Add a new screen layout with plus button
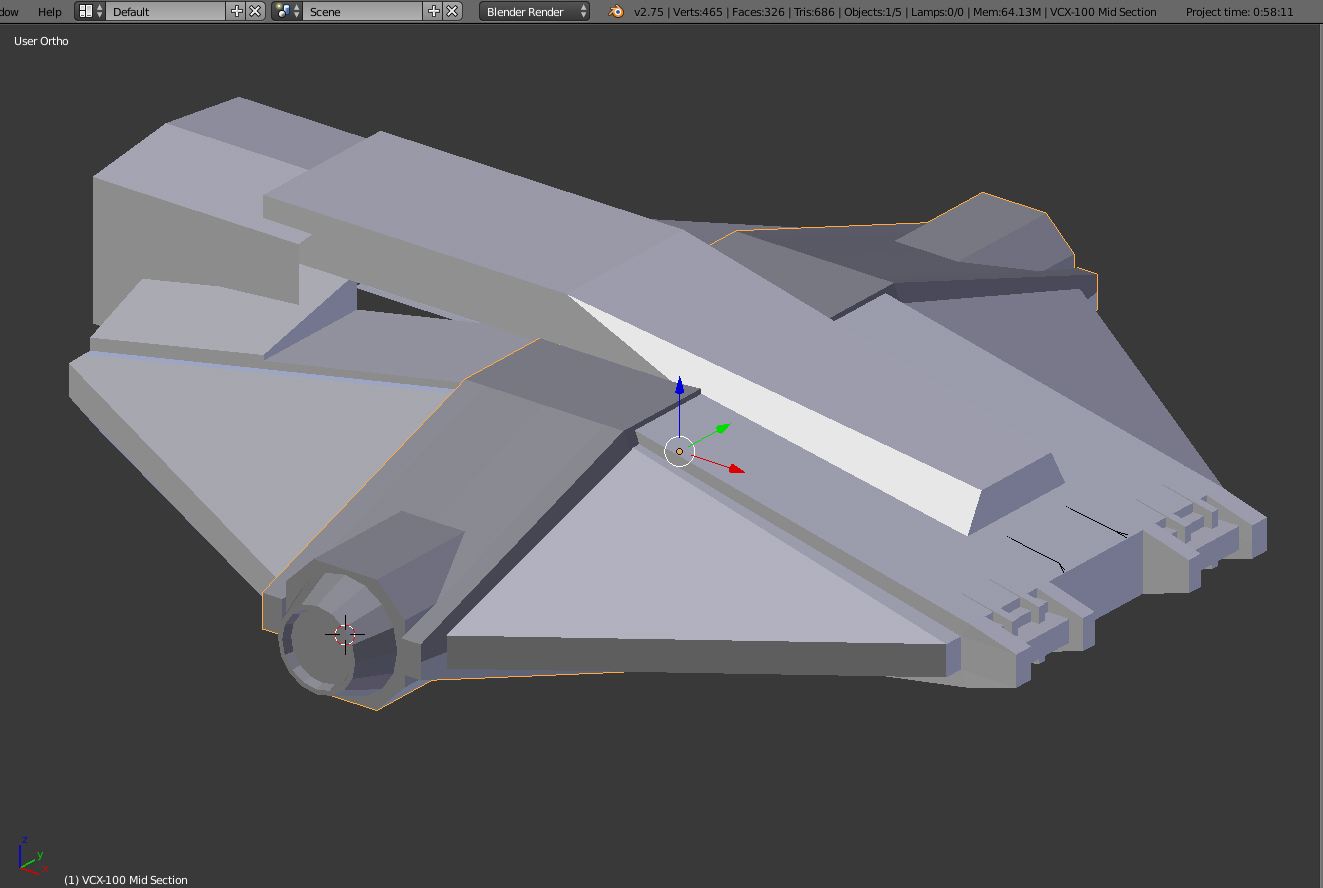The width and height of the screenshot is (1323, 888). (237, 11)
